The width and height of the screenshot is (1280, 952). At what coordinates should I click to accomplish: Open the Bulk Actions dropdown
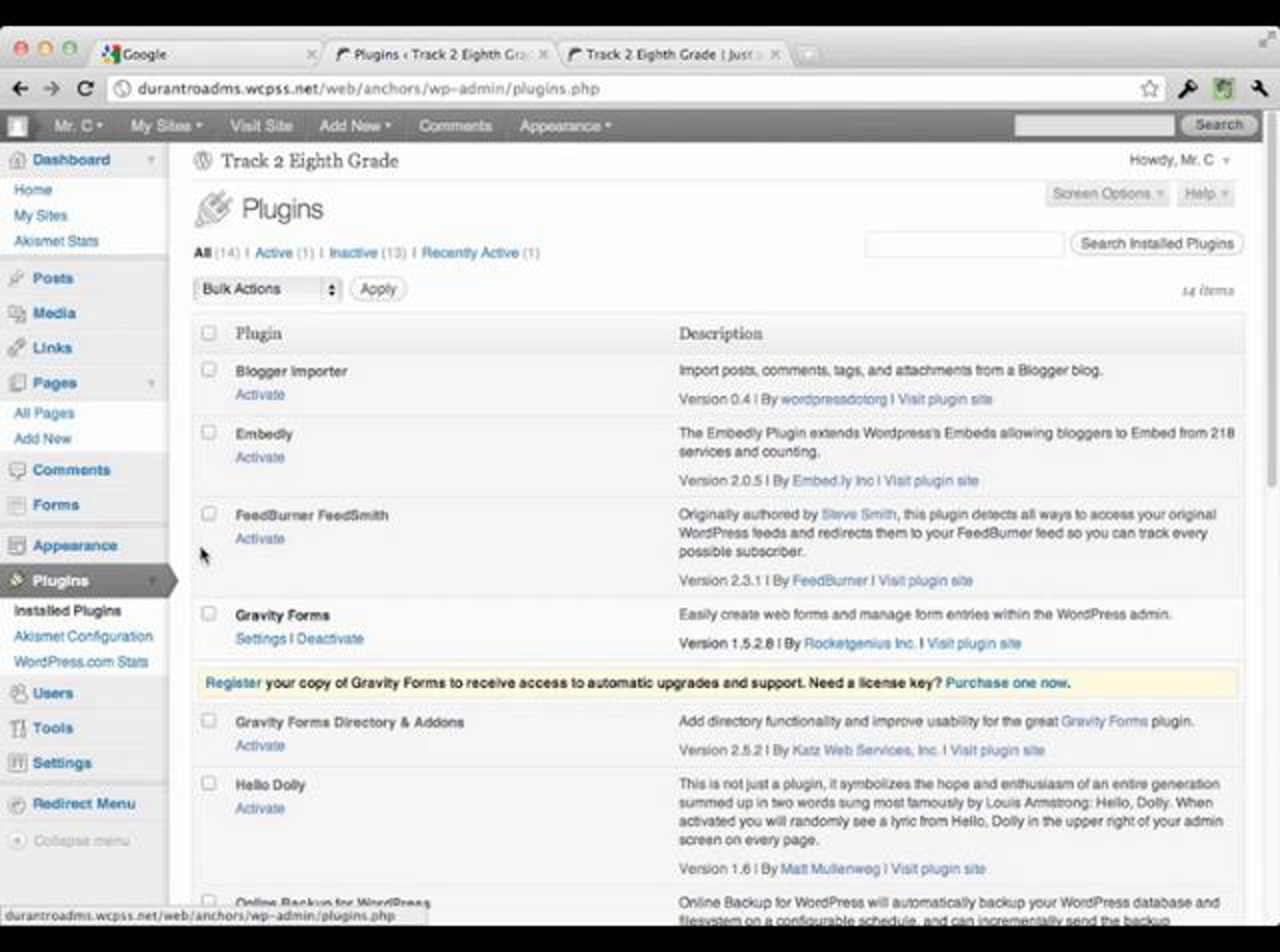click(x=268, y=289)
